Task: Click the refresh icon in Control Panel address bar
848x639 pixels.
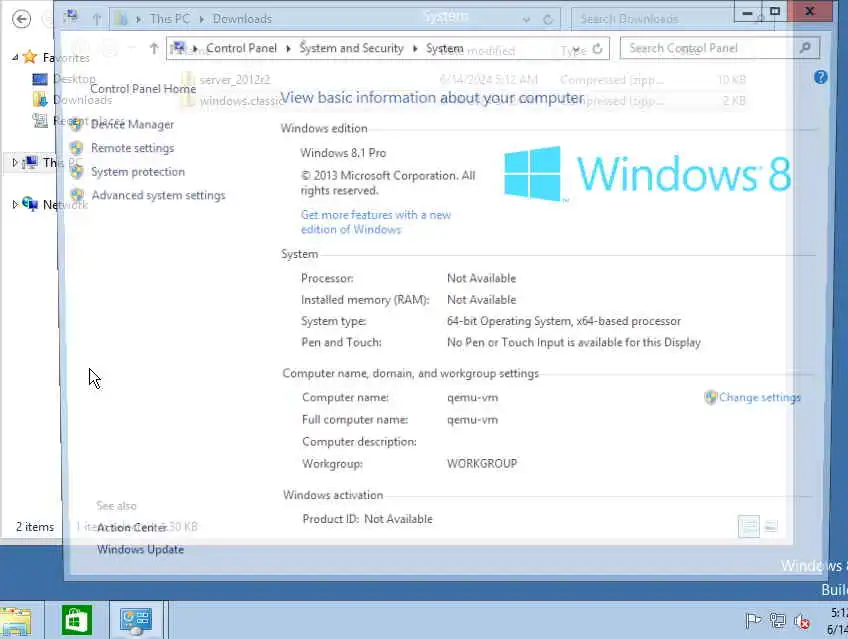Action: tap(598, 49)
